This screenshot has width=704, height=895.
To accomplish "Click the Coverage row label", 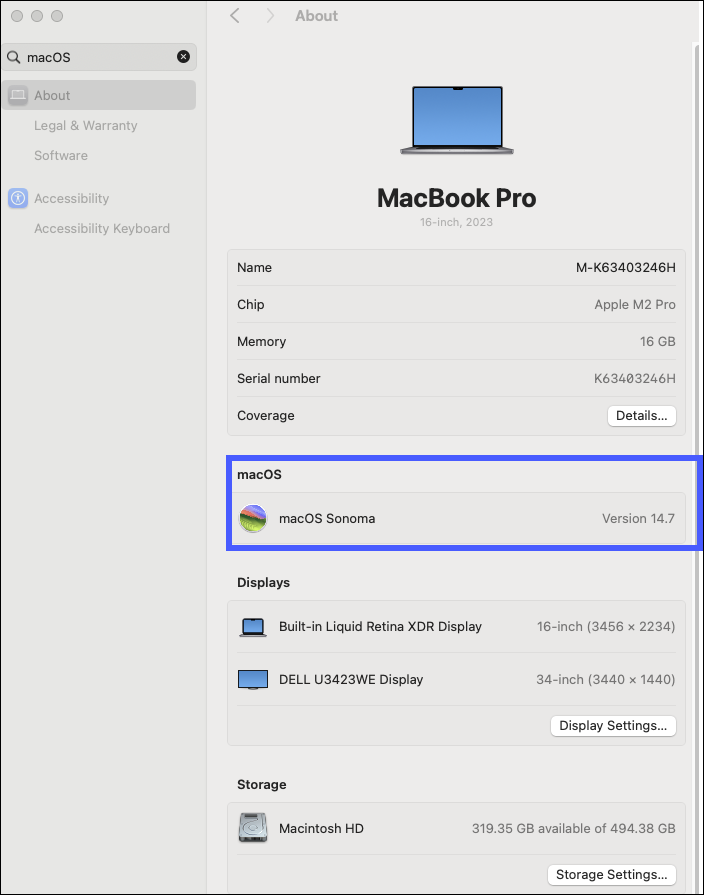I will click(x=265, y=416).
